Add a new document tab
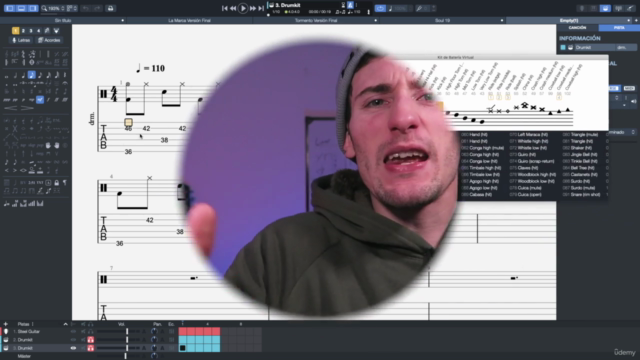Image resolution: width=640 pixels, height=360 pixels. (x=636, y=20)
